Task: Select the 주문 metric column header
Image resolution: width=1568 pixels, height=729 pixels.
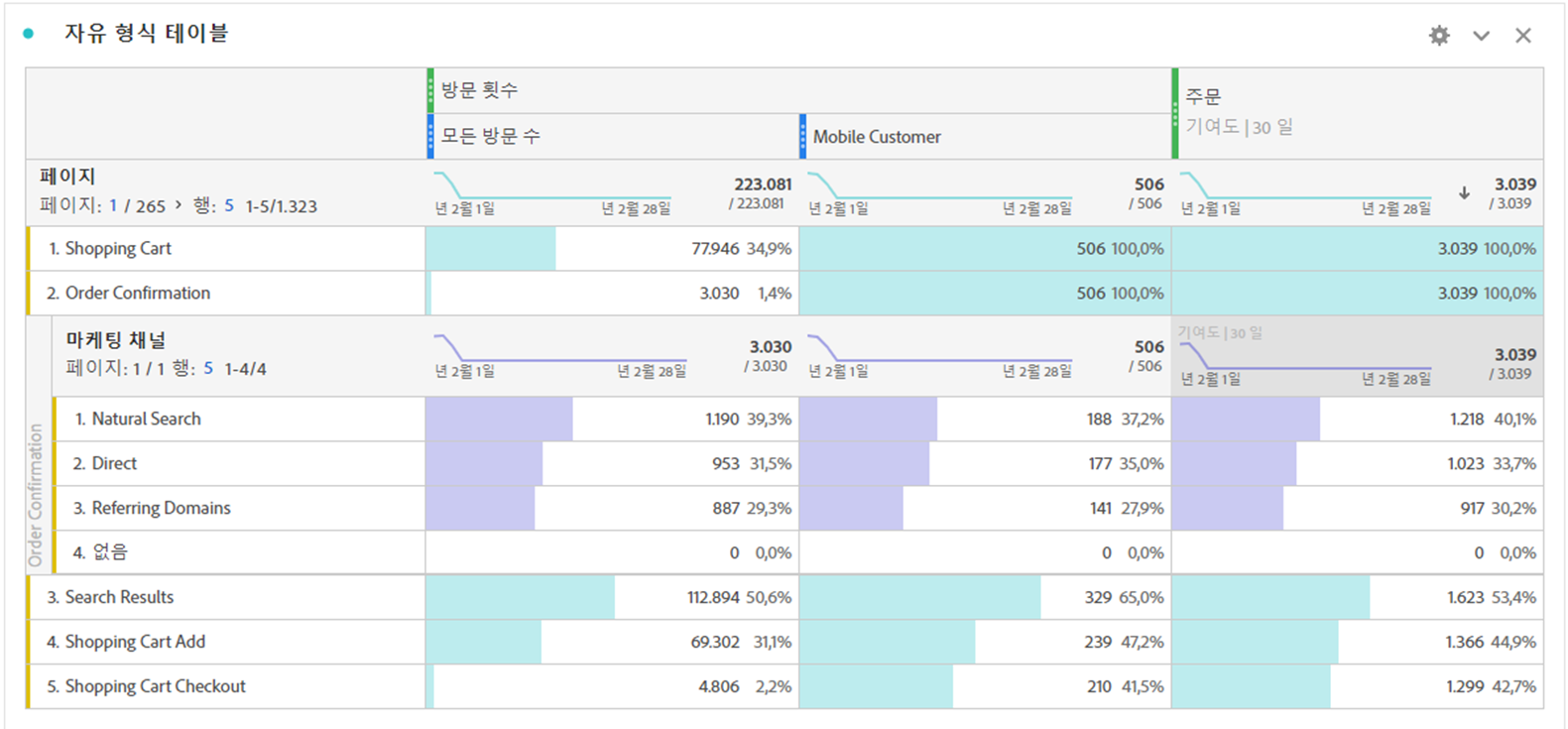Action: (1358, 113)
